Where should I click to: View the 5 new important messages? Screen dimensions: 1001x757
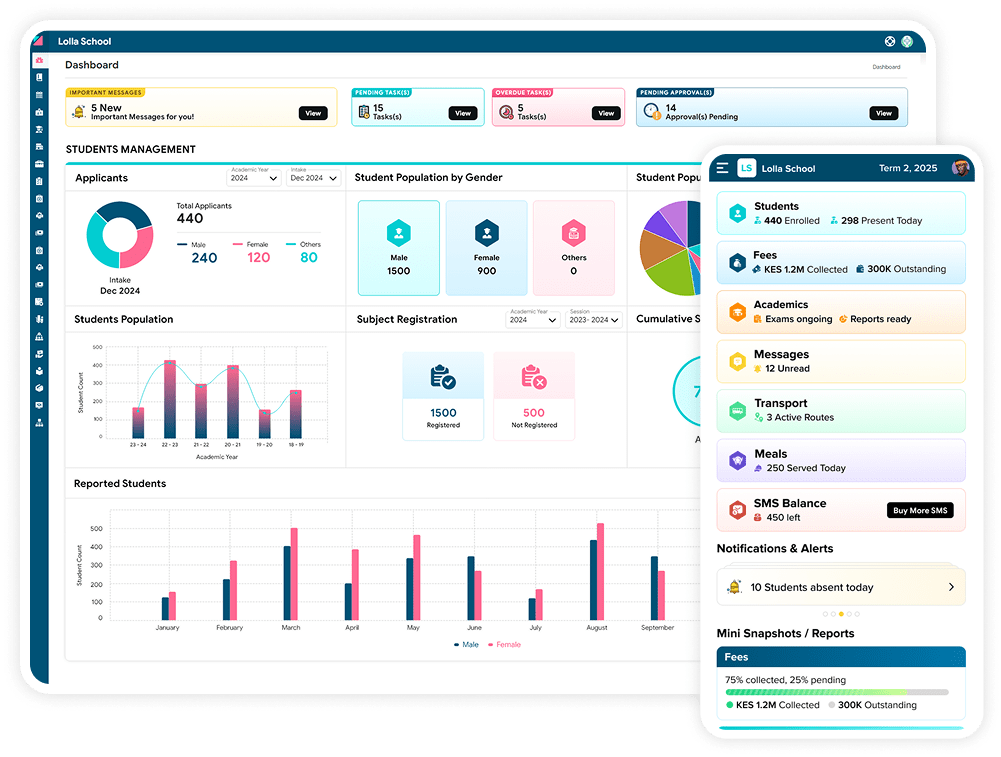click(x=313, y=113)
